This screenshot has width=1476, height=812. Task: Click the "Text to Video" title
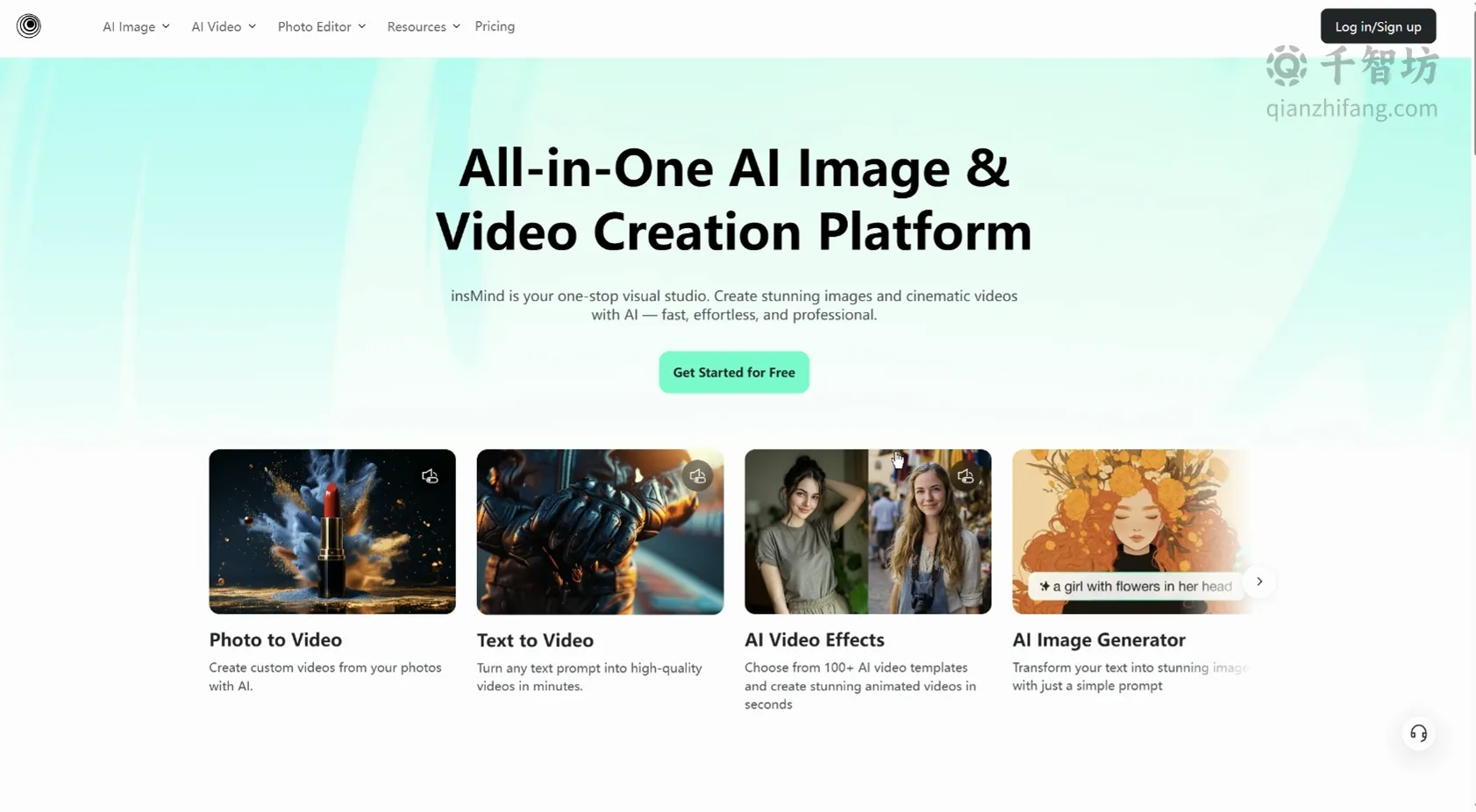pyautogui.click(x=535, y=640)
